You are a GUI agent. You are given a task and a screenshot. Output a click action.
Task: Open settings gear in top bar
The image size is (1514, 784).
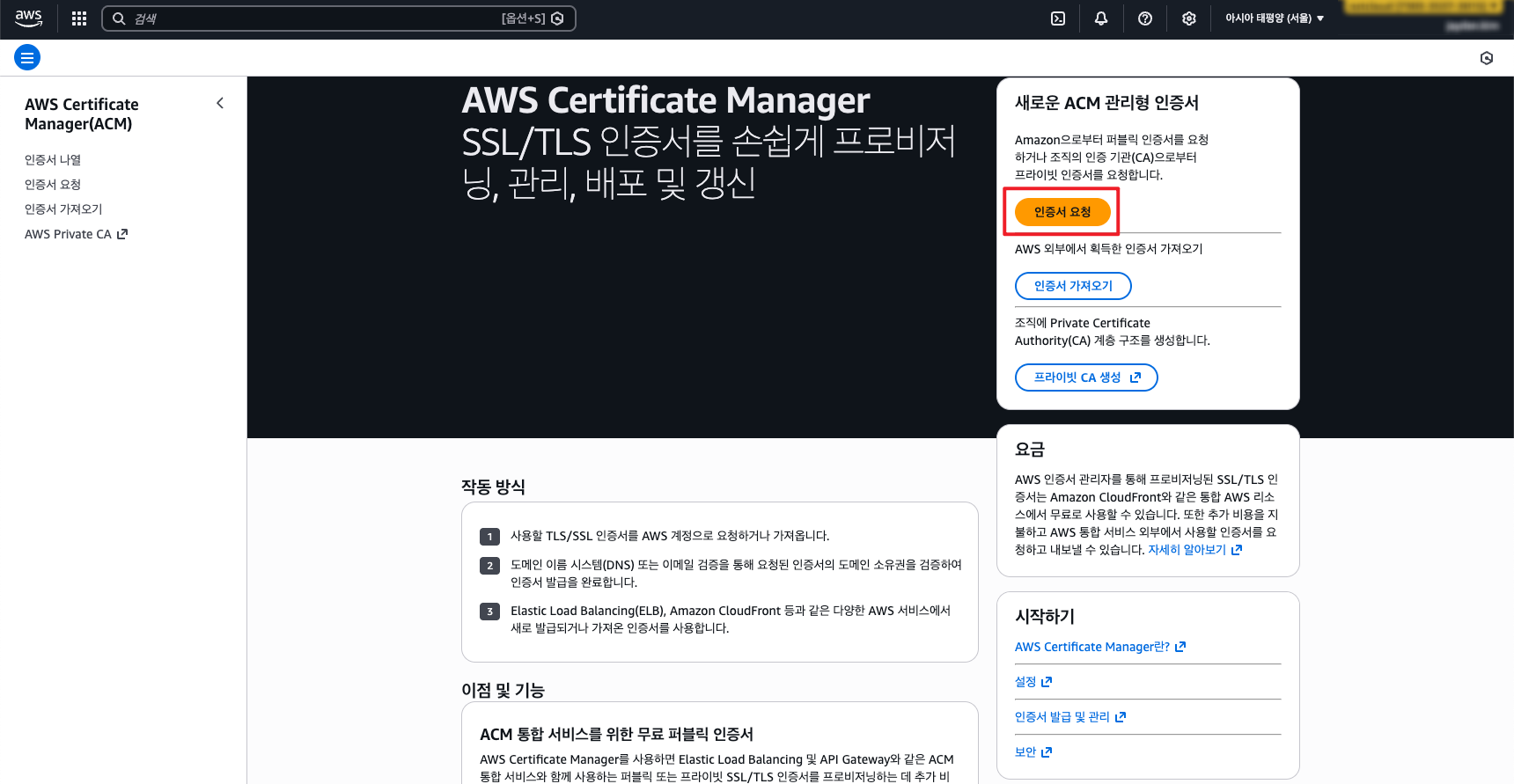pos(1189,18)
